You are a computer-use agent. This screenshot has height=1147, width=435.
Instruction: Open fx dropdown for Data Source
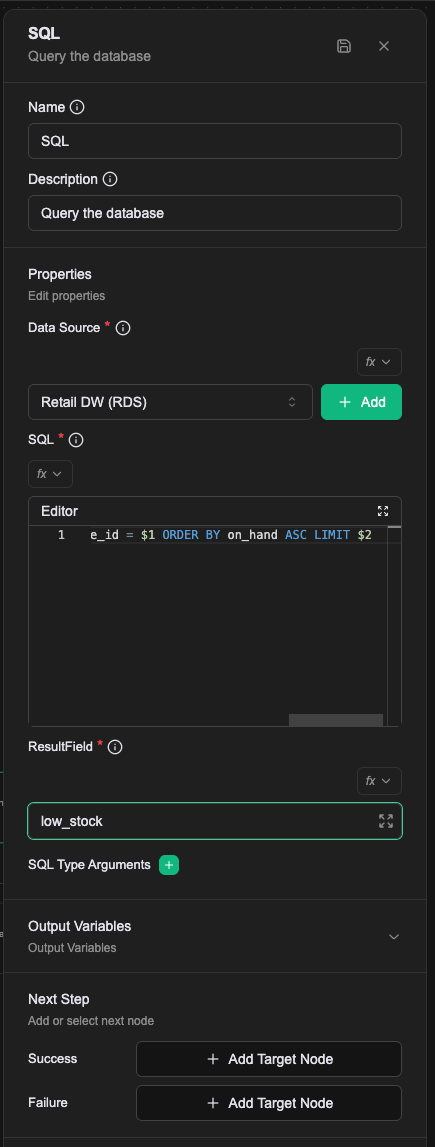[x=379, y=362]
